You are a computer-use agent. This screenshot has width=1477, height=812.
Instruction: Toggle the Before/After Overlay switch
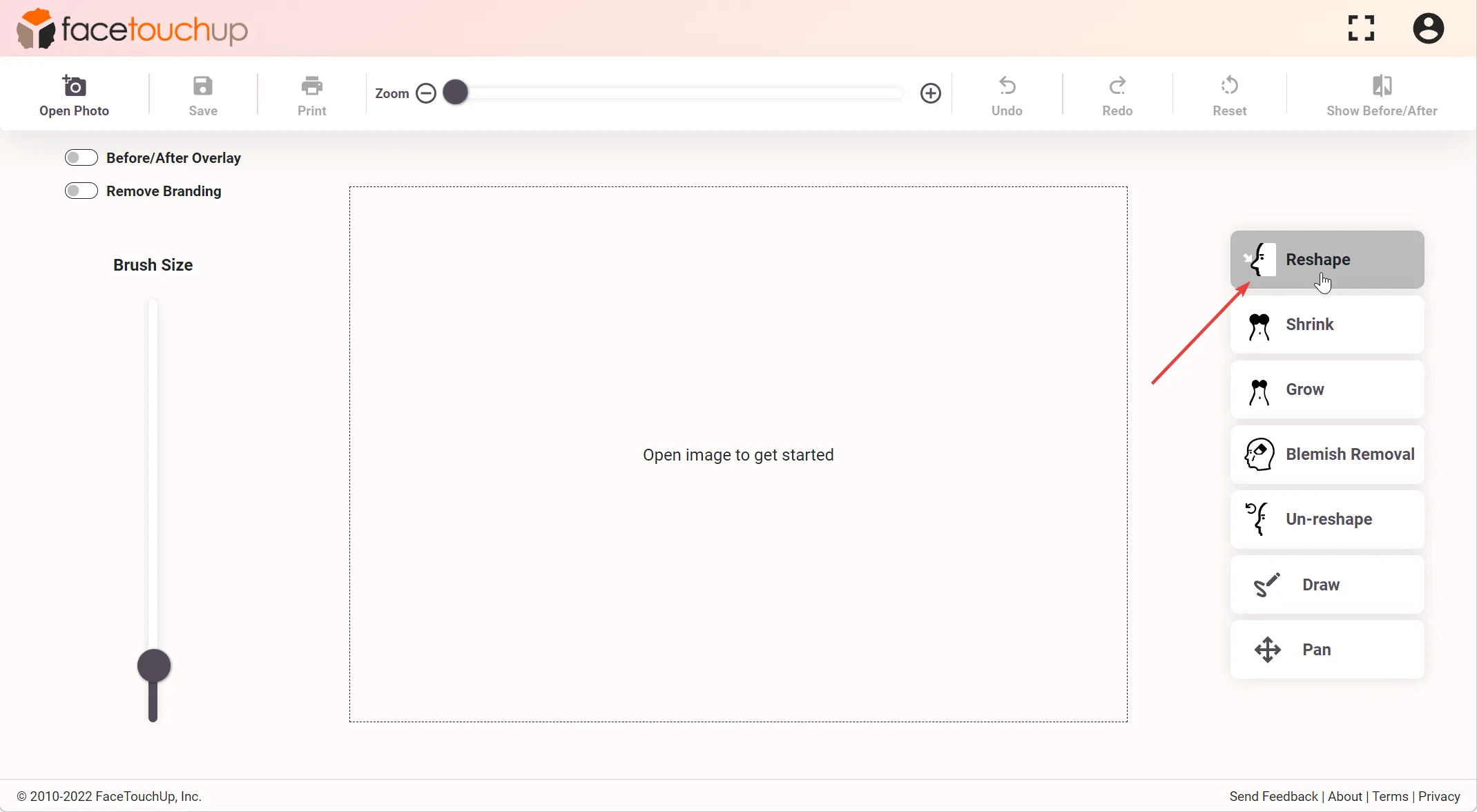[81, 157]
